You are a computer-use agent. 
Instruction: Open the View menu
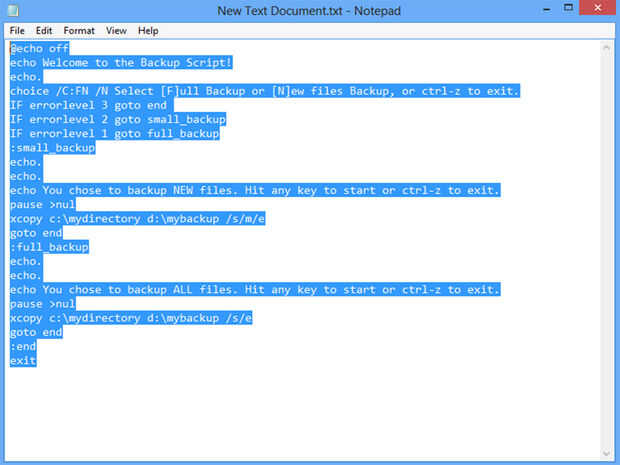click(x=116, y=30)
